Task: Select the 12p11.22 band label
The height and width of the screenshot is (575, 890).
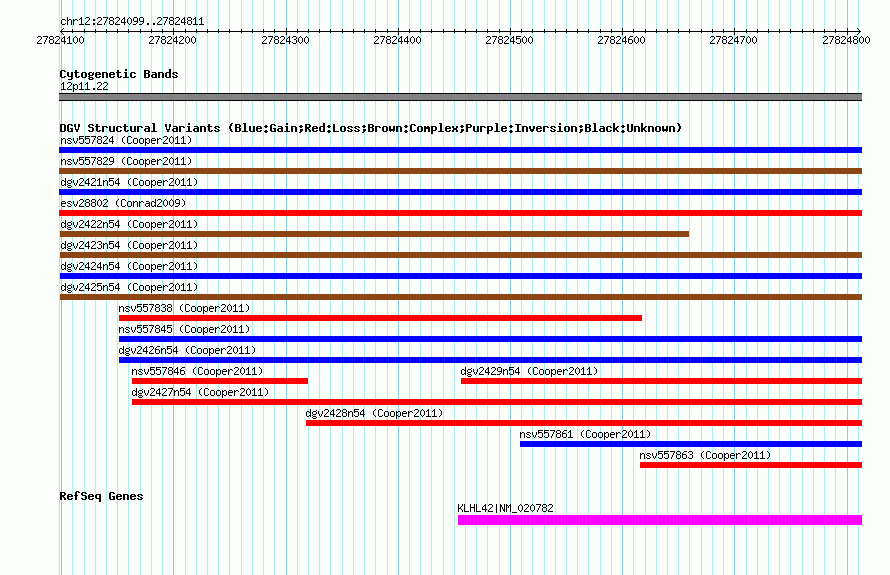Action: (x=84, y=86)
